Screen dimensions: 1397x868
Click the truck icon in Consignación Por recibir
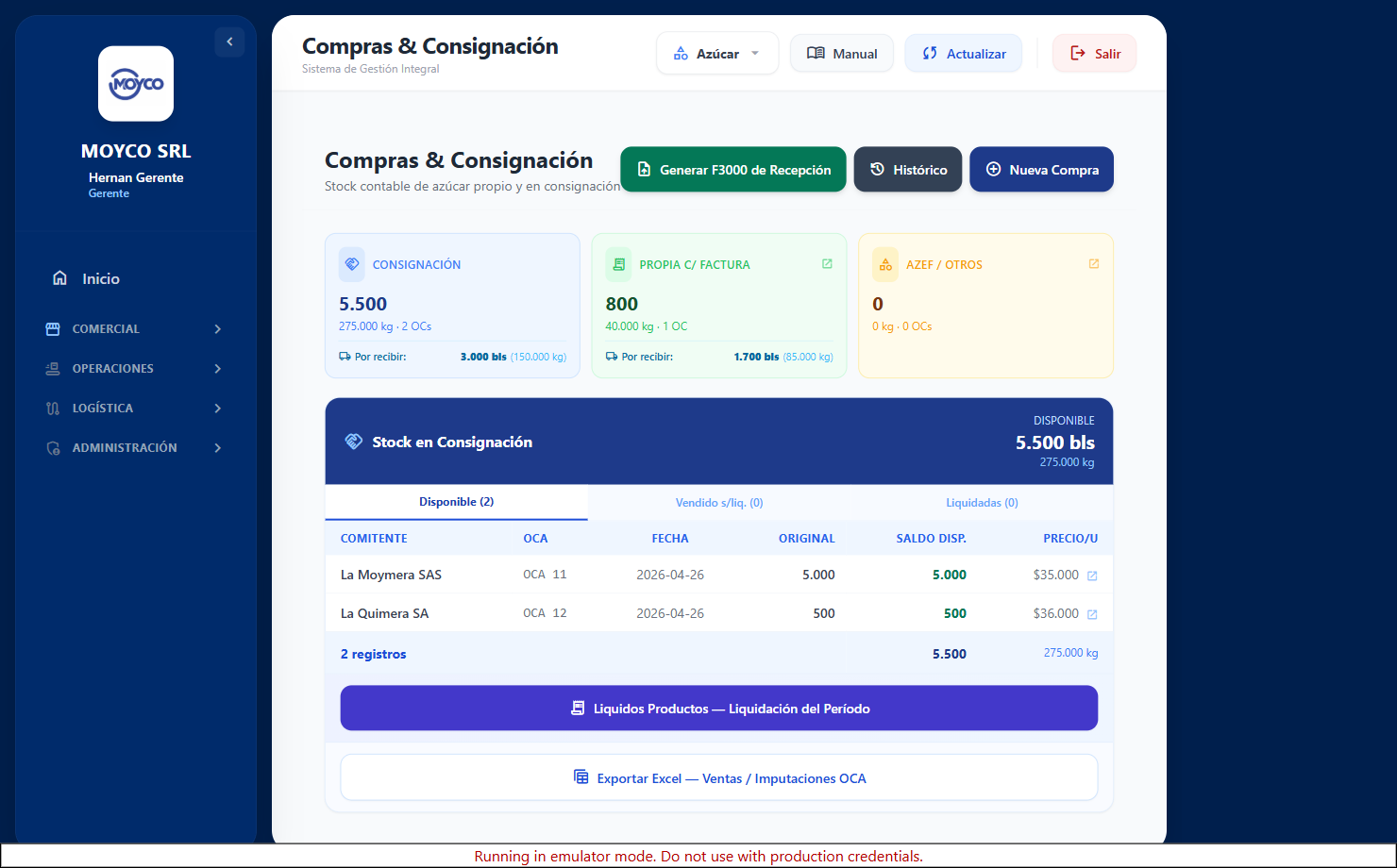[345, 357]
